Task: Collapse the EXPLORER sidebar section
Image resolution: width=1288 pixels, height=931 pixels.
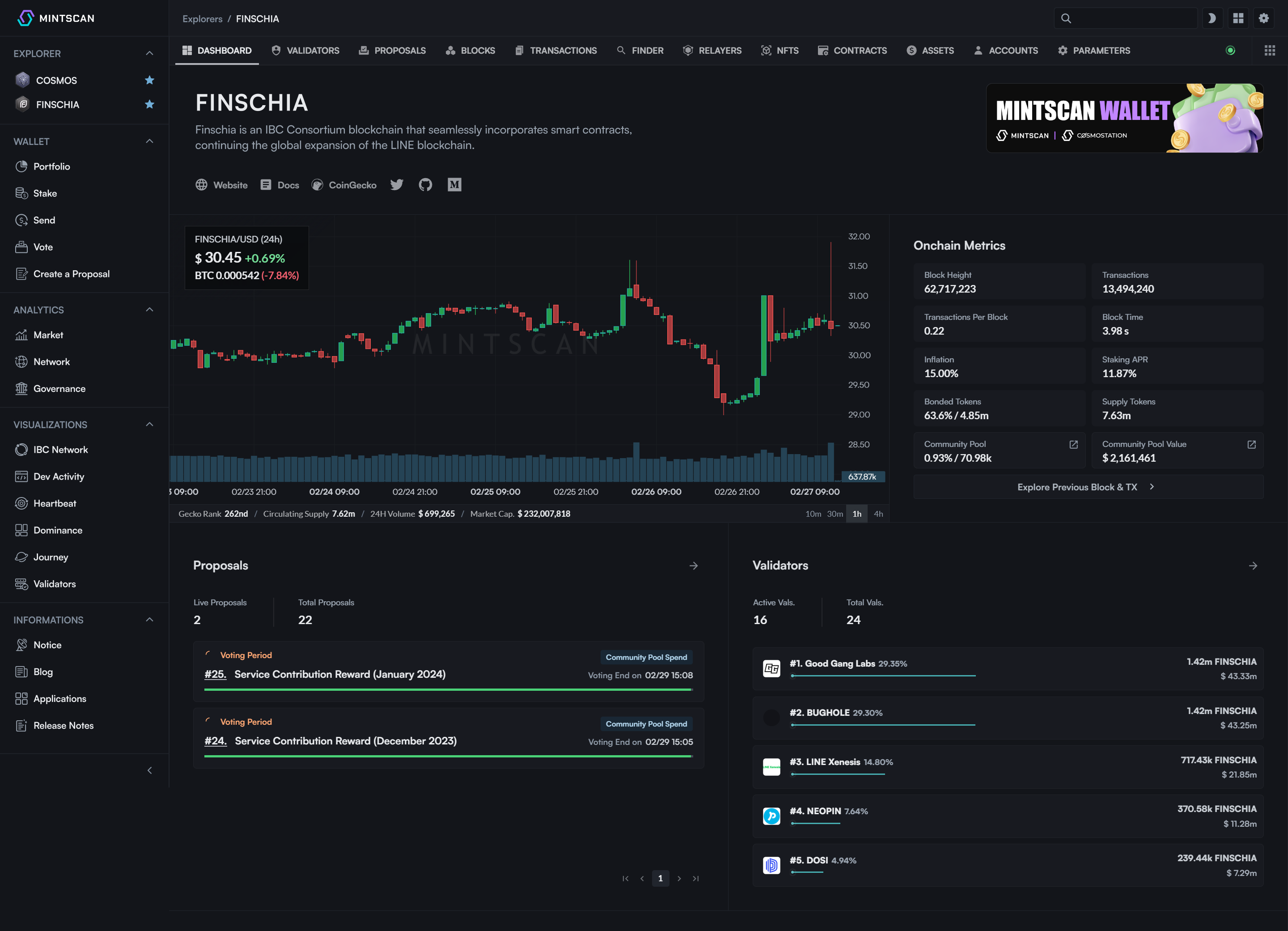Action: coord(149,53)
